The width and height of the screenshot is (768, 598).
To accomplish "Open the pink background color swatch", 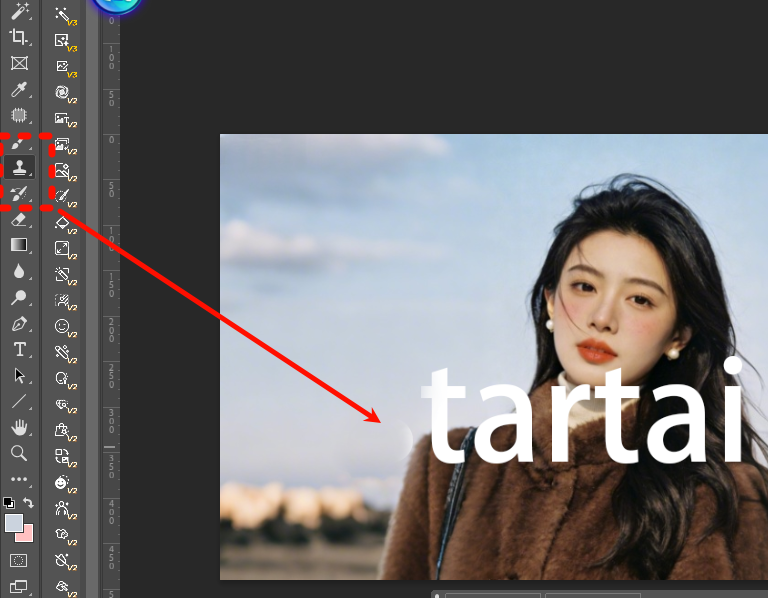I will [x=27, y=535].
